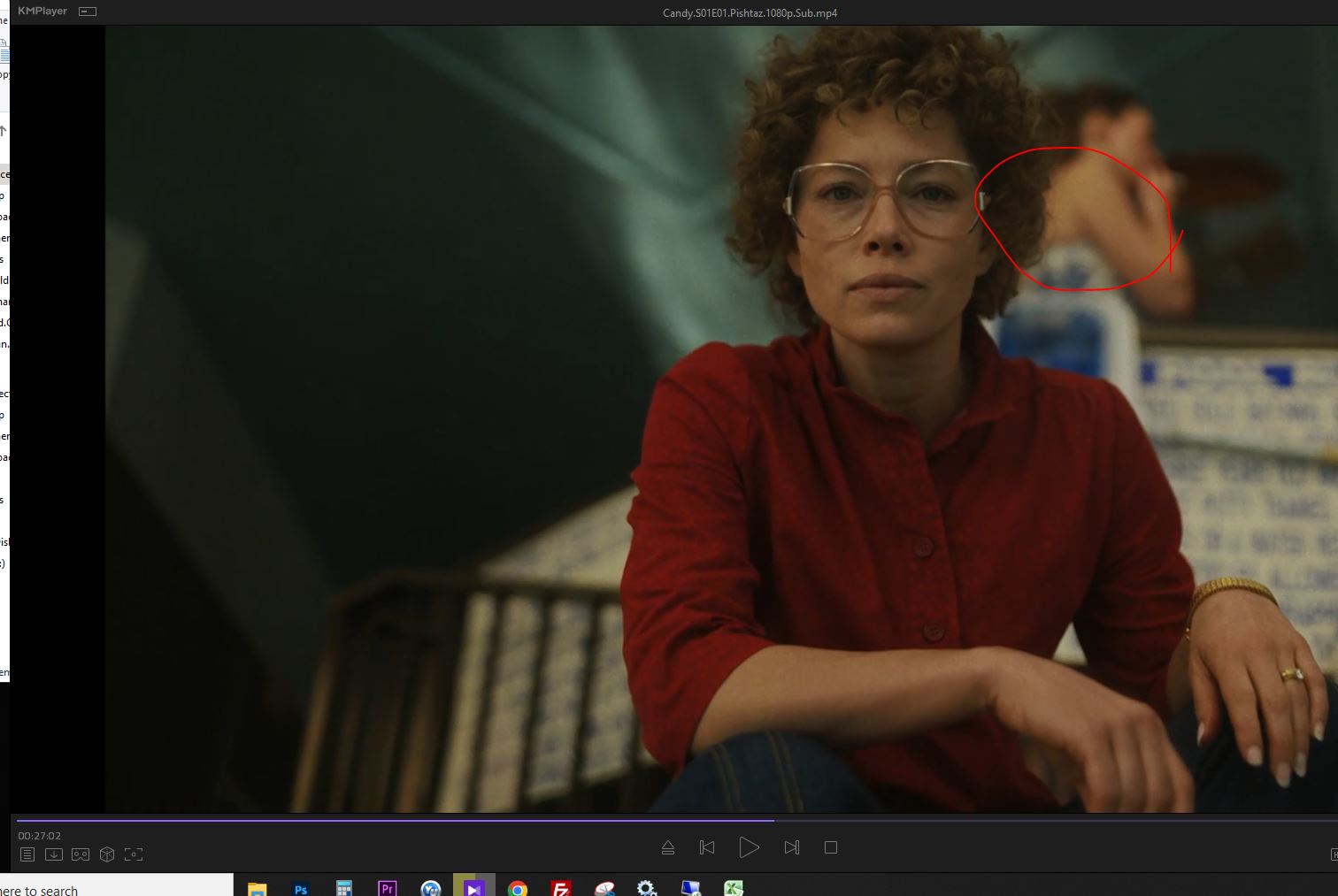1338x896 pixels.
Task: Skip to the previous track
Action: [x=707, y=847]
